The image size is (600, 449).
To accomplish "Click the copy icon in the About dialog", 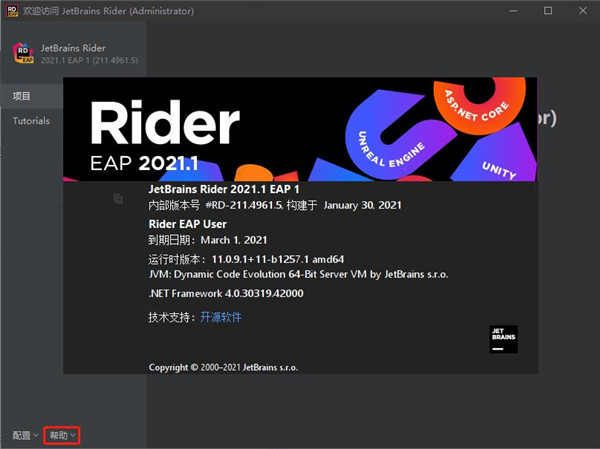I will [x=118, y=199].
